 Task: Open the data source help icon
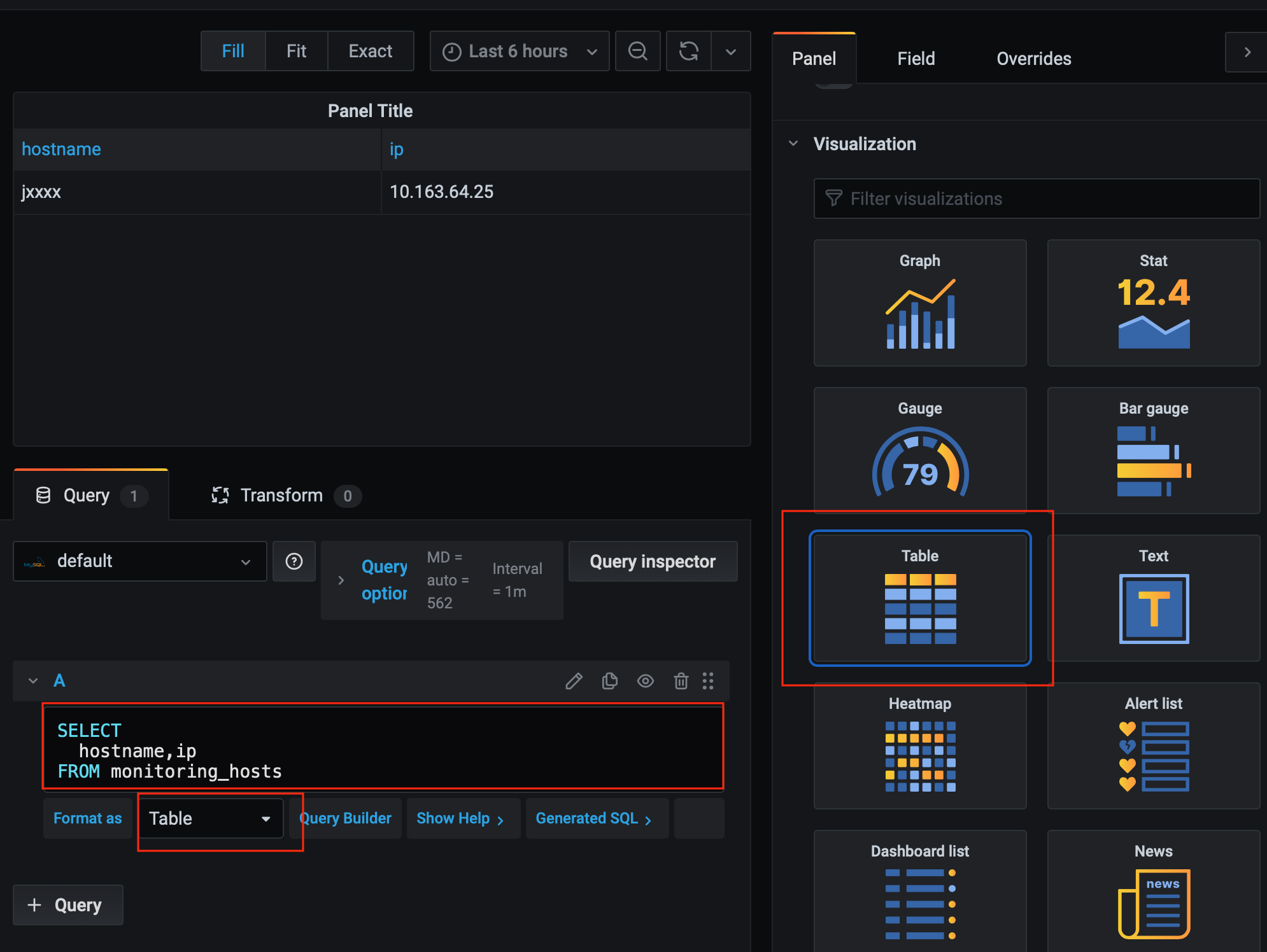[x=294, y=561]
